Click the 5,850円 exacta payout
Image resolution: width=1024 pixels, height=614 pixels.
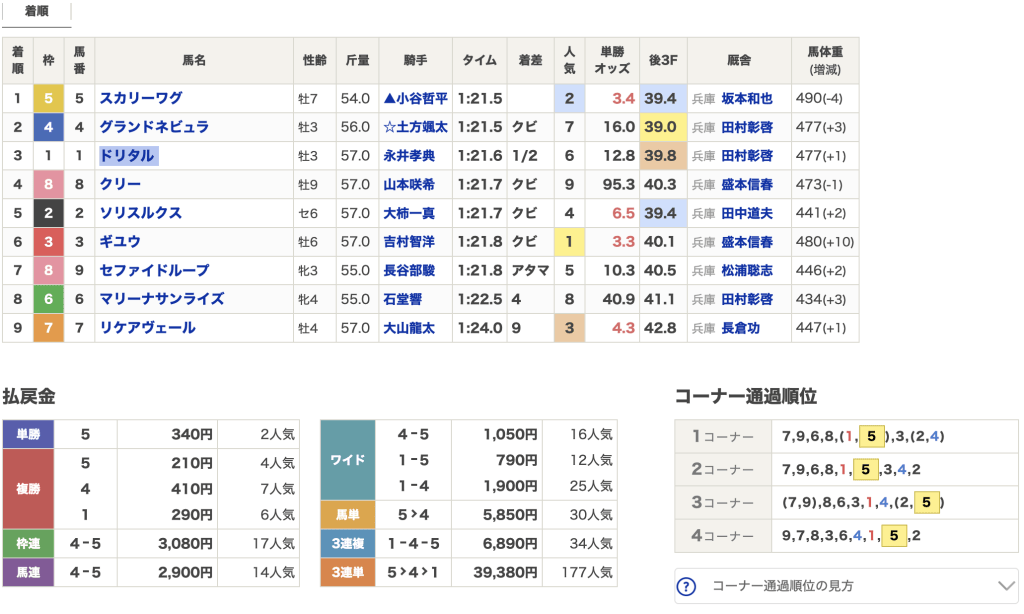510,515
